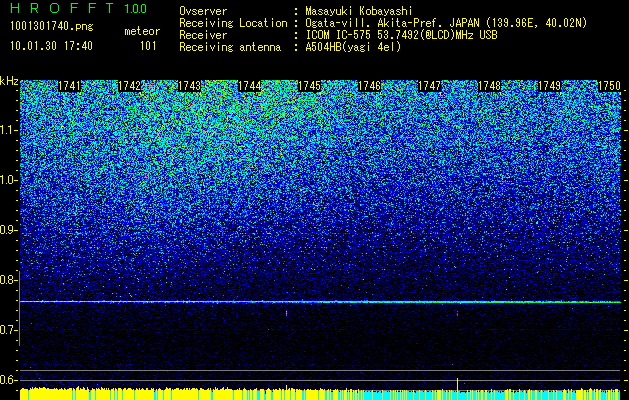Select the 1745 time marker
This screenshot has height=400, width=629.
pyautogui.click(x=310, y=86)
